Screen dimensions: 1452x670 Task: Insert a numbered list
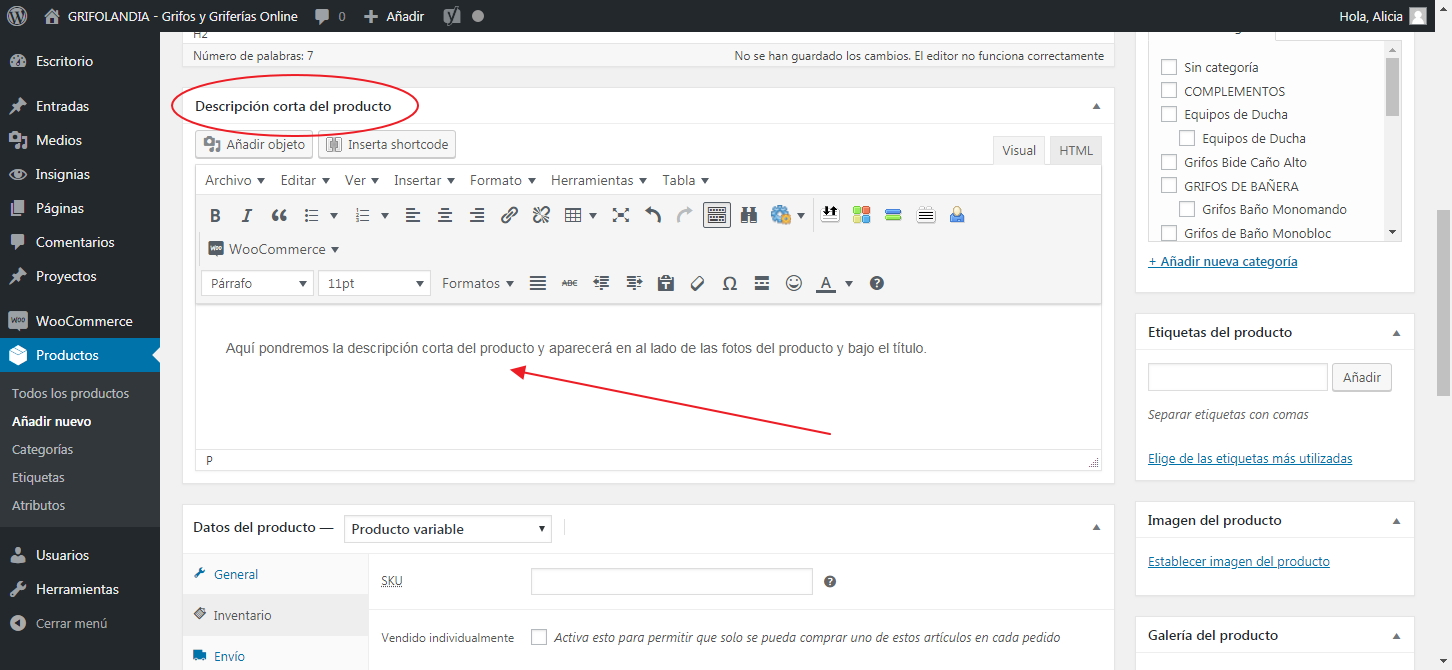pos(365,215)
